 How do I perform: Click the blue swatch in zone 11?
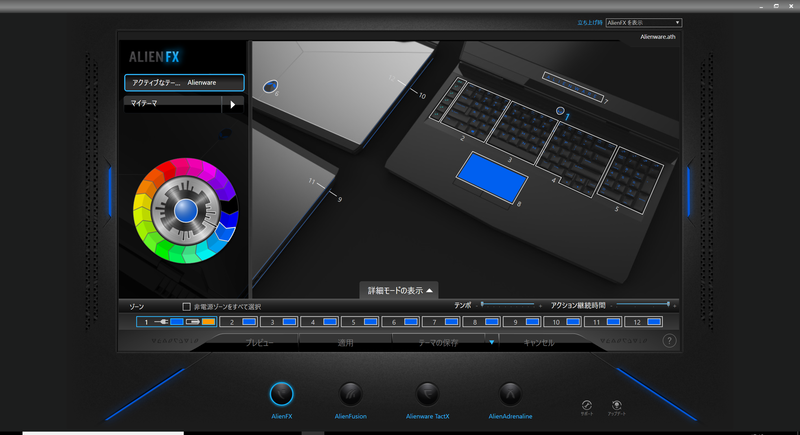[613, 322]
